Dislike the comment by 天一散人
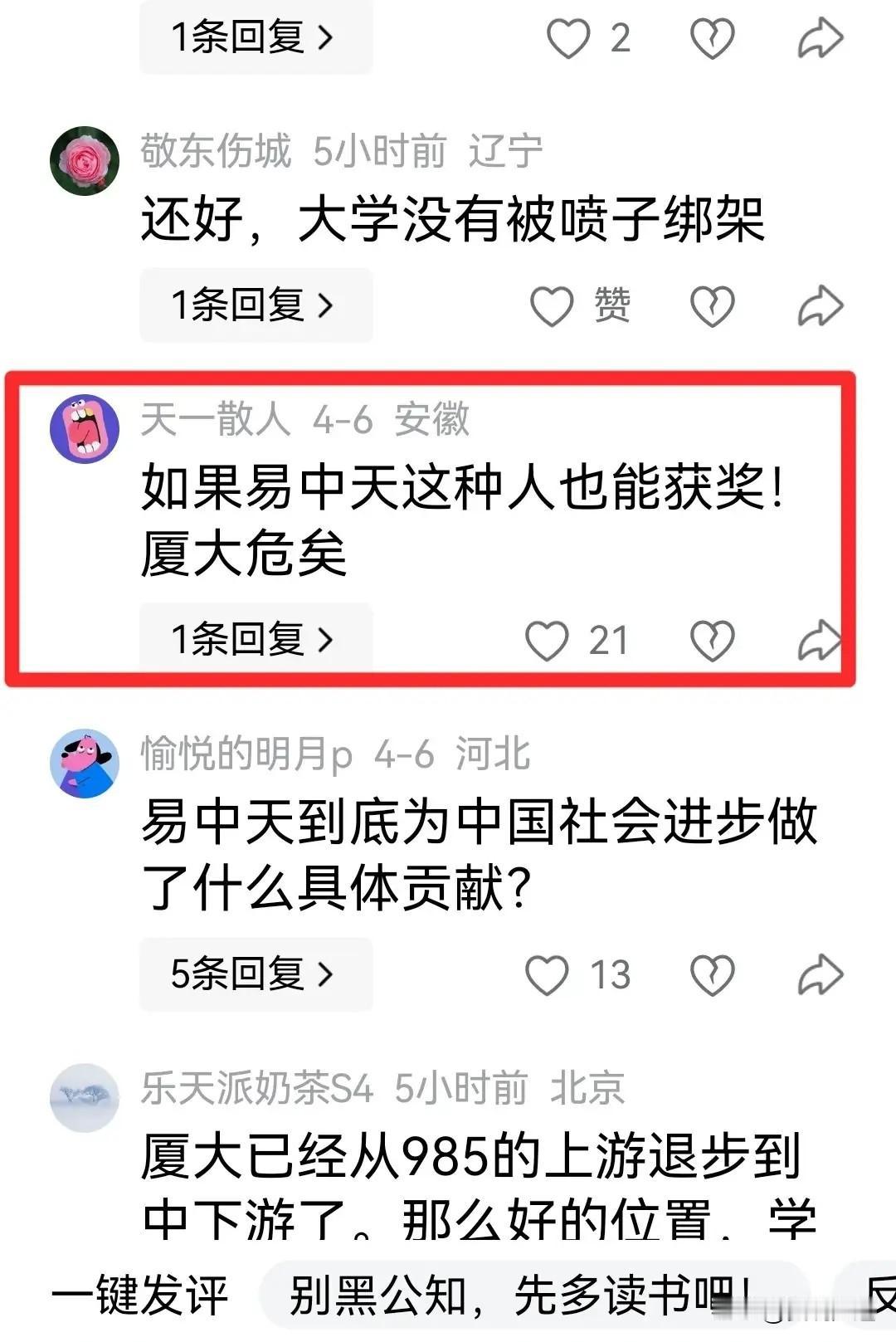 point(713,641)
